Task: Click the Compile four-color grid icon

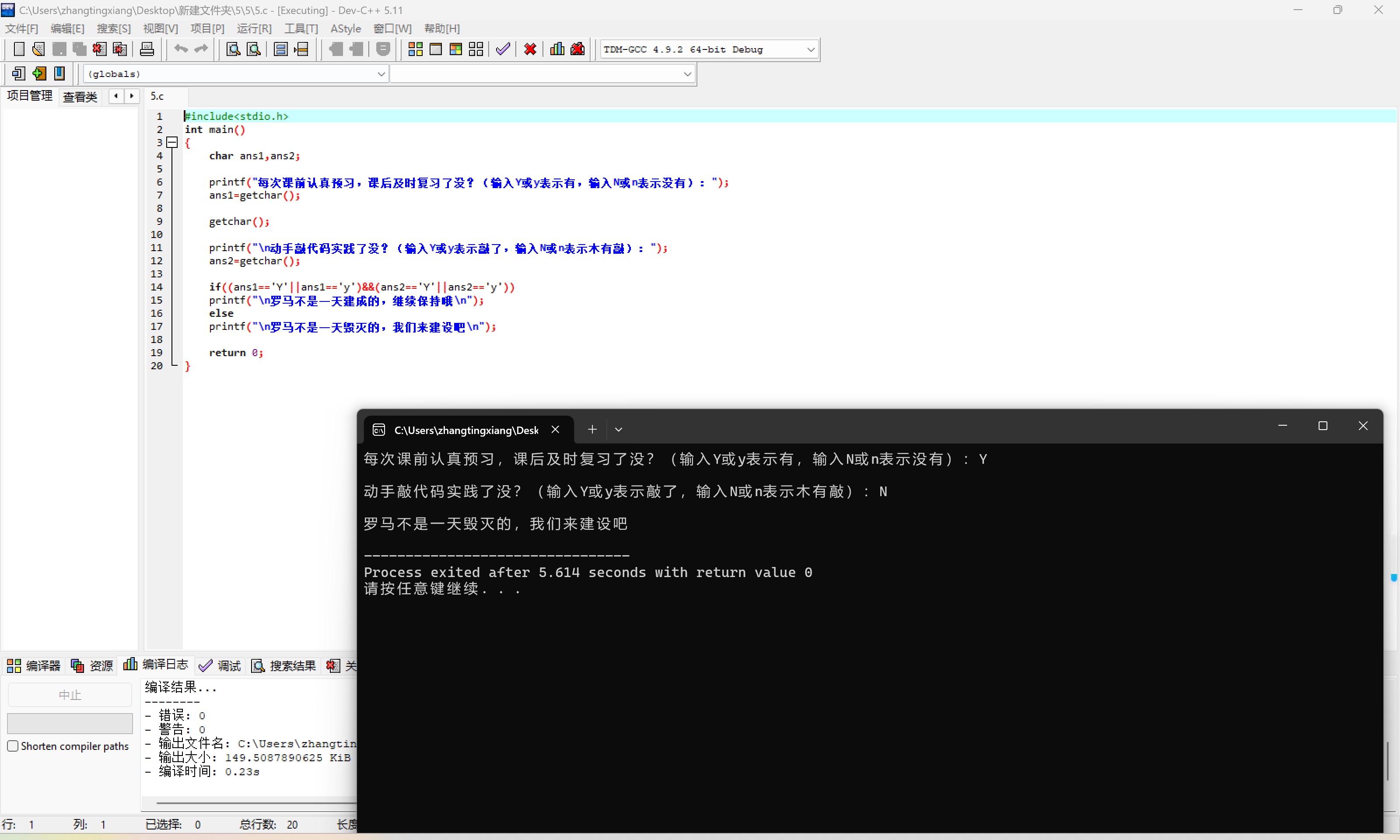Action: 415,49
